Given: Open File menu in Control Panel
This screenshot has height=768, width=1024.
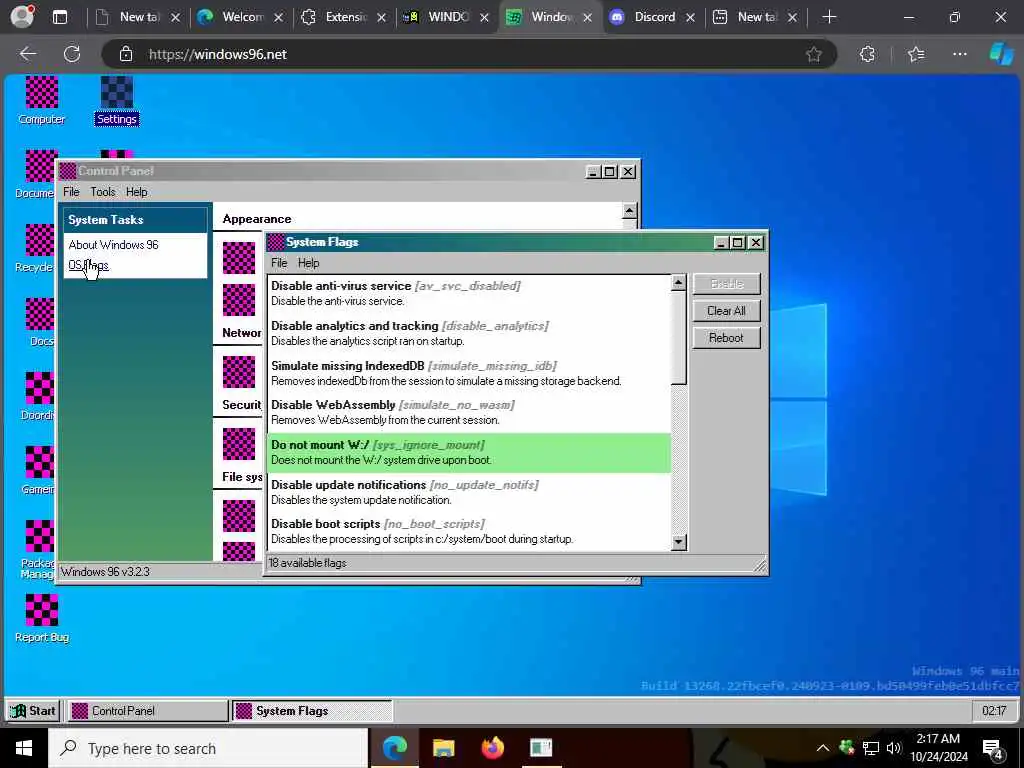Looking at the screenshot, I should coord(71,191).
